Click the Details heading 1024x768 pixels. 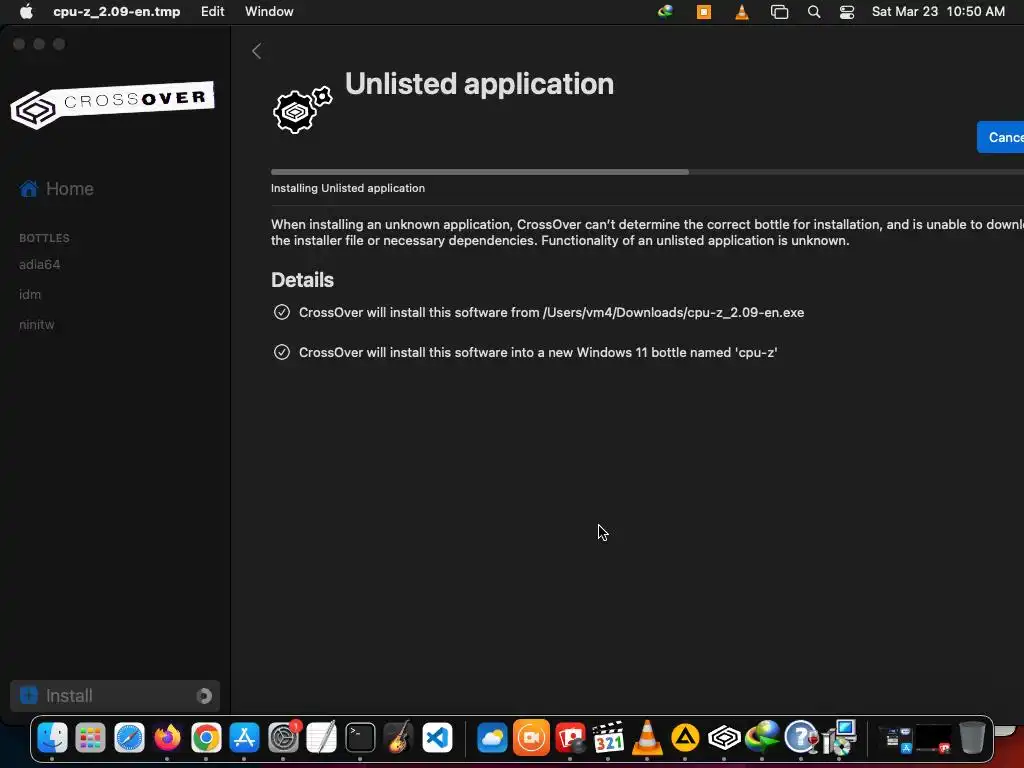coord(302,280)
